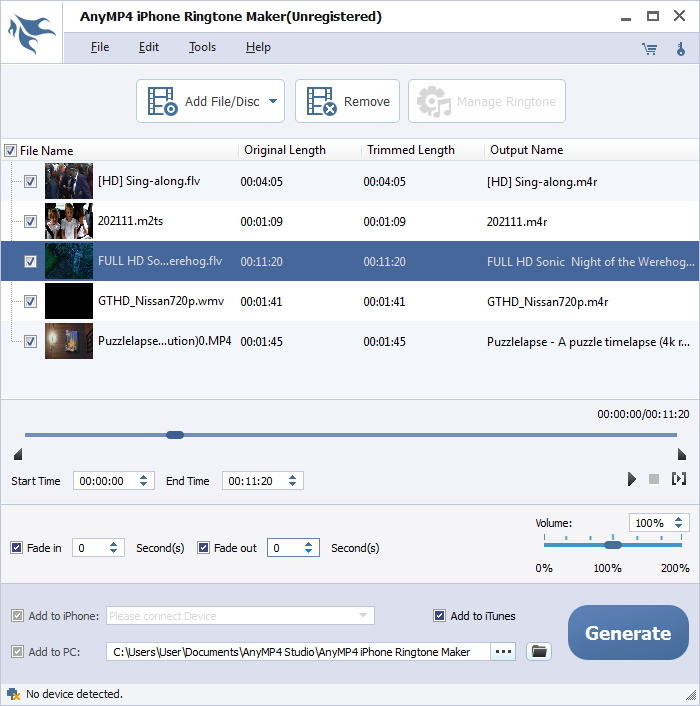Select the Puzzlelapse MP4 thumbnail
The width and height of the screenshot is (700, 706).
[69, 341]
